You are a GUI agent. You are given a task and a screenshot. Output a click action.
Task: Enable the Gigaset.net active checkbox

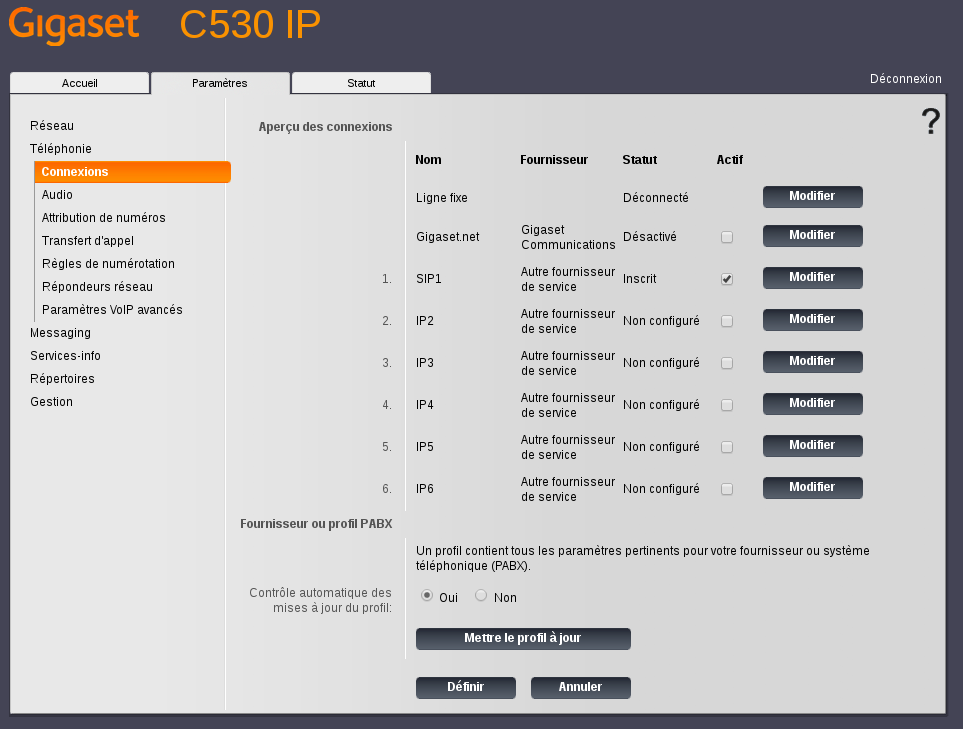(x=727, y=237)
